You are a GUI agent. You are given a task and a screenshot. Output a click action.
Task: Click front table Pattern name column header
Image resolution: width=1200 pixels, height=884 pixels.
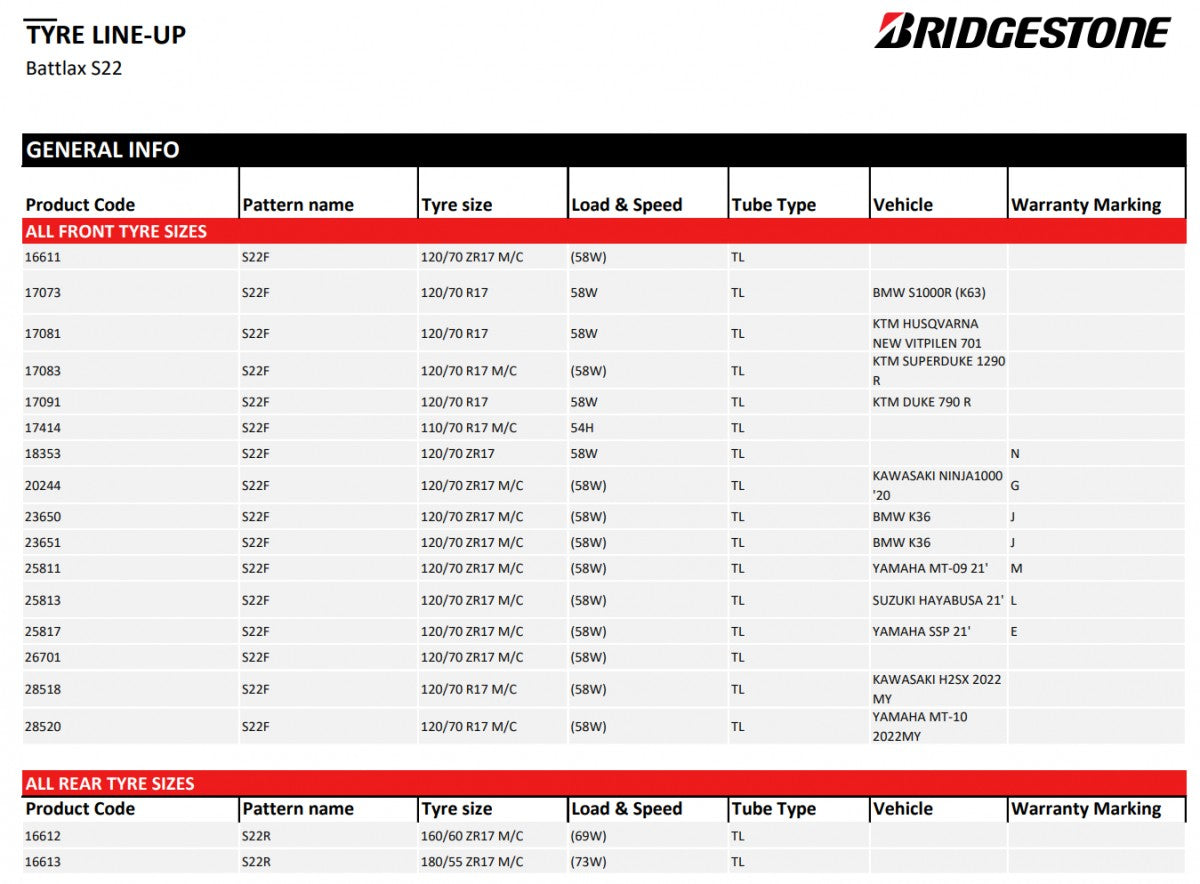[x=298, y=205]
